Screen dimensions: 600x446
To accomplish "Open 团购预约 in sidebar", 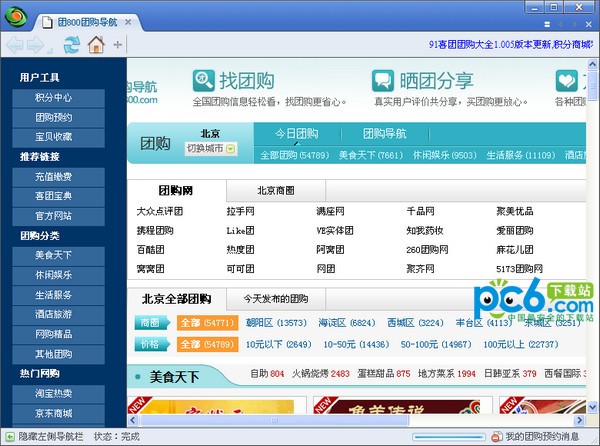I will [x=58, y=118].
